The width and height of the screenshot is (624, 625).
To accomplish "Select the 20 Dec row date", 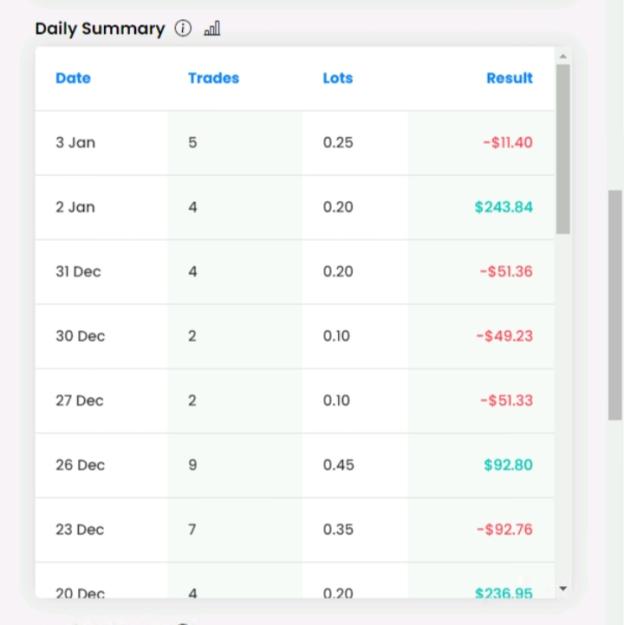I will point(80,593).
